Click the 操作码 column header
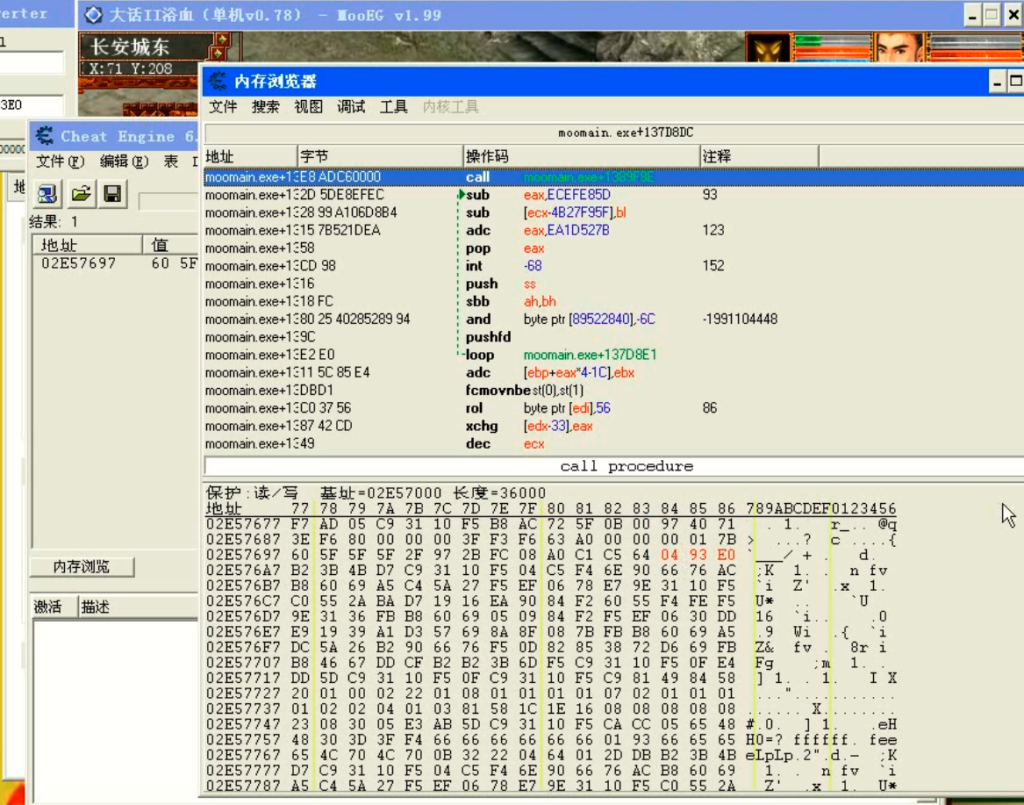 pos(487,157)
